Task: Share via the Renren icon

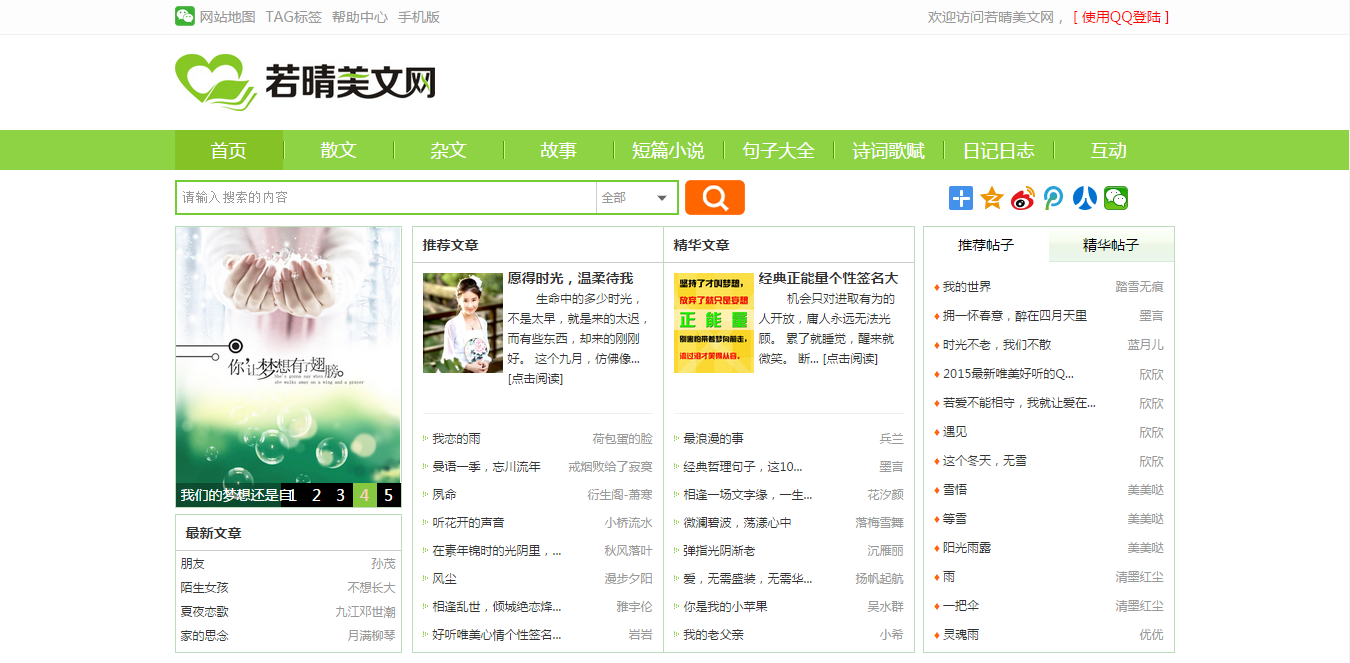Action: tap(1085, 198)
